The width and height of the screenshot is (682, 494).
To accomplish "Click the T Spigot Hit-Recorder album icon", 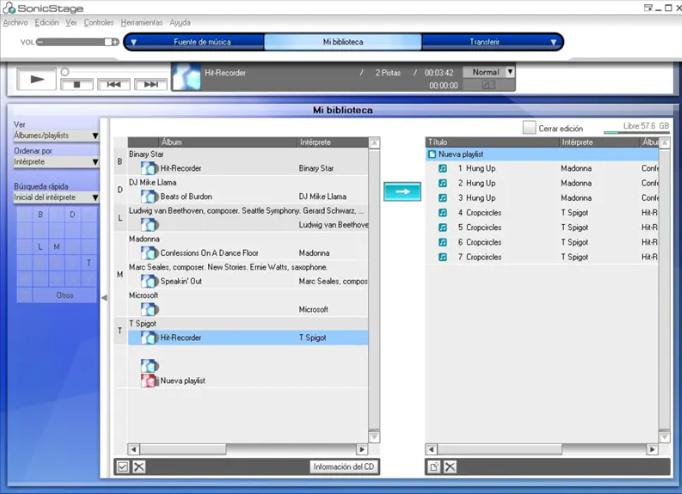I will 149,337.
